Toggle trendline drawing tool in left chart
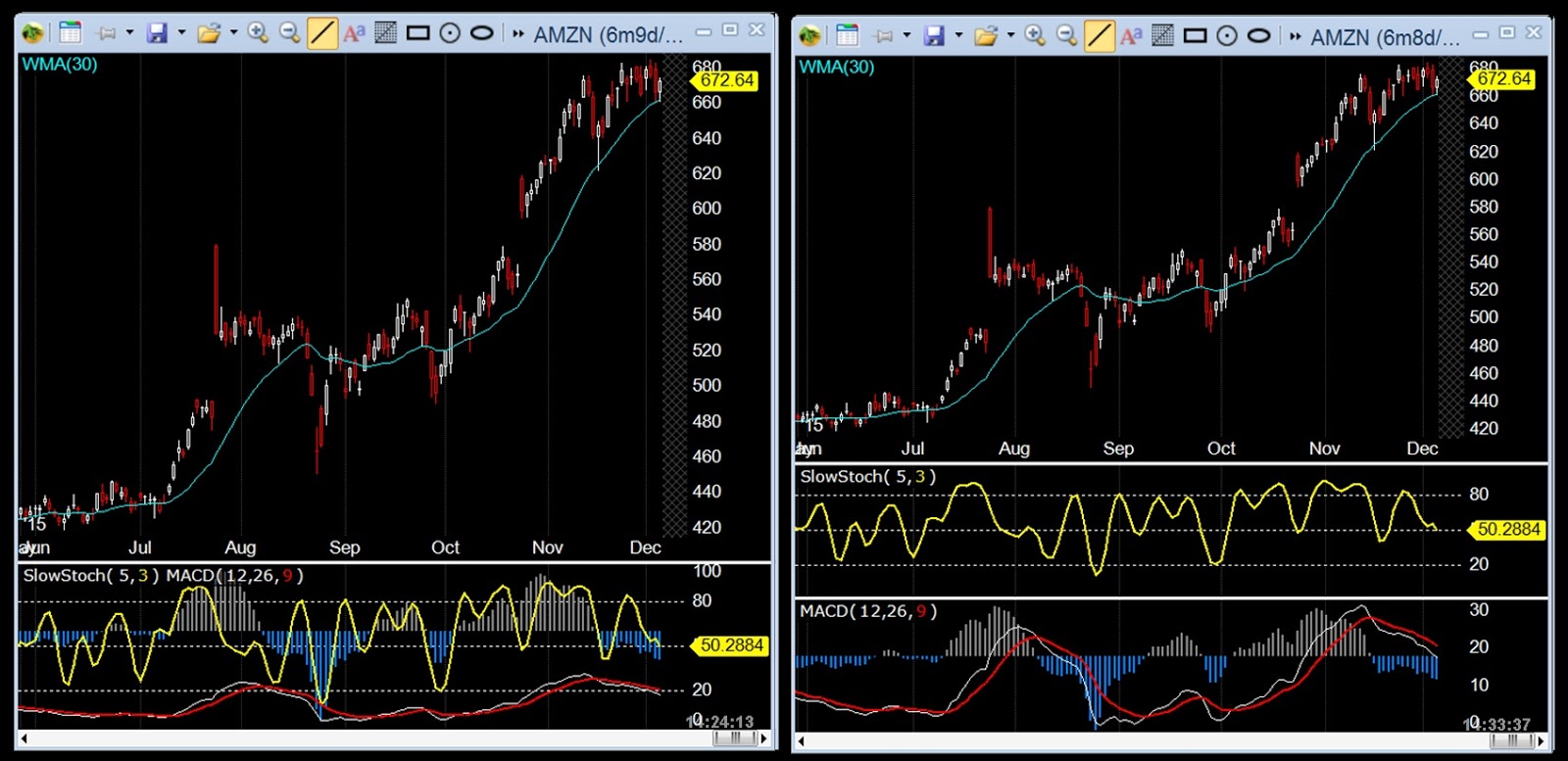1568x761 pixels. point(322,33)
